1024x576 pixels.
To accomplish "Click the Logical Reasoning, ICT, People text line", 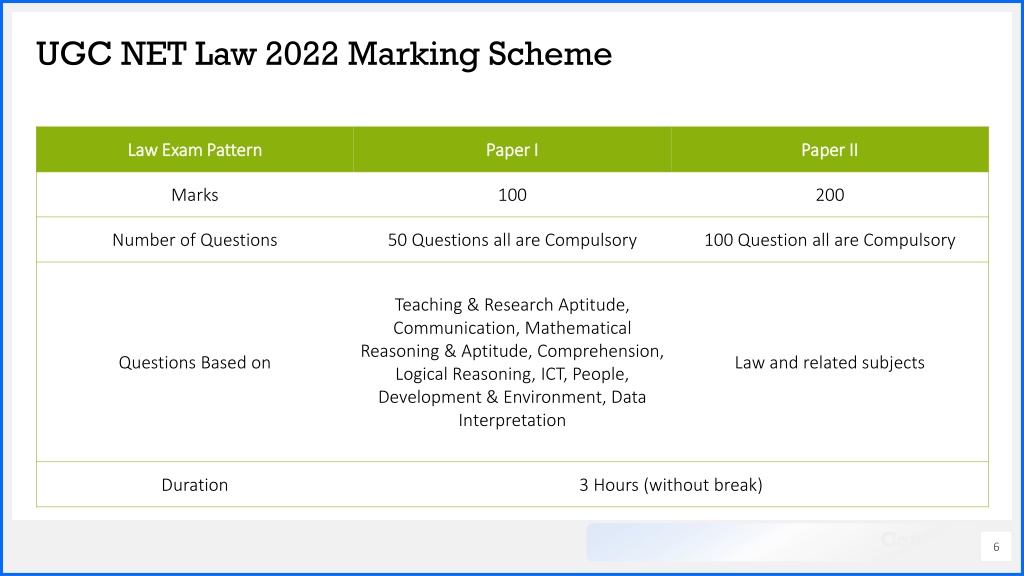I will (x=512, y=374).
